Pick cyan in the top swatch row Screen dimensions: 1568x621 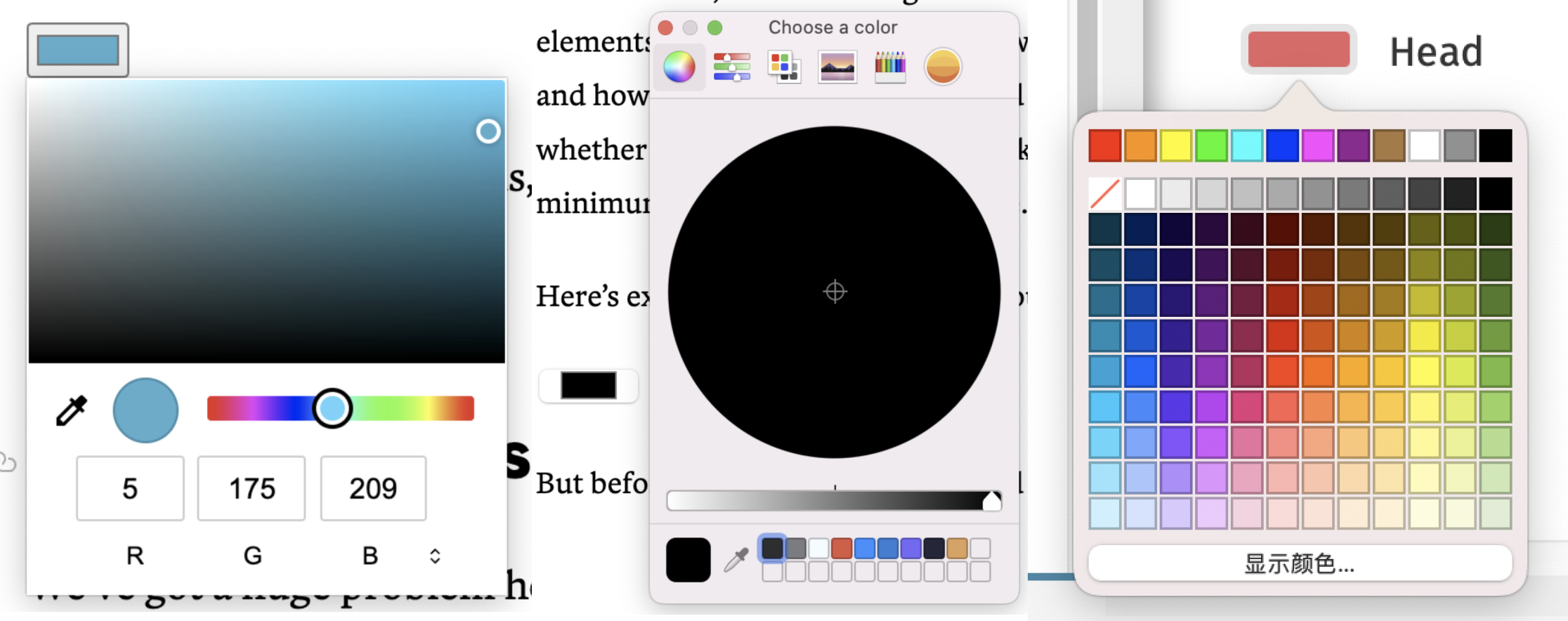[x=1247, y=145]
